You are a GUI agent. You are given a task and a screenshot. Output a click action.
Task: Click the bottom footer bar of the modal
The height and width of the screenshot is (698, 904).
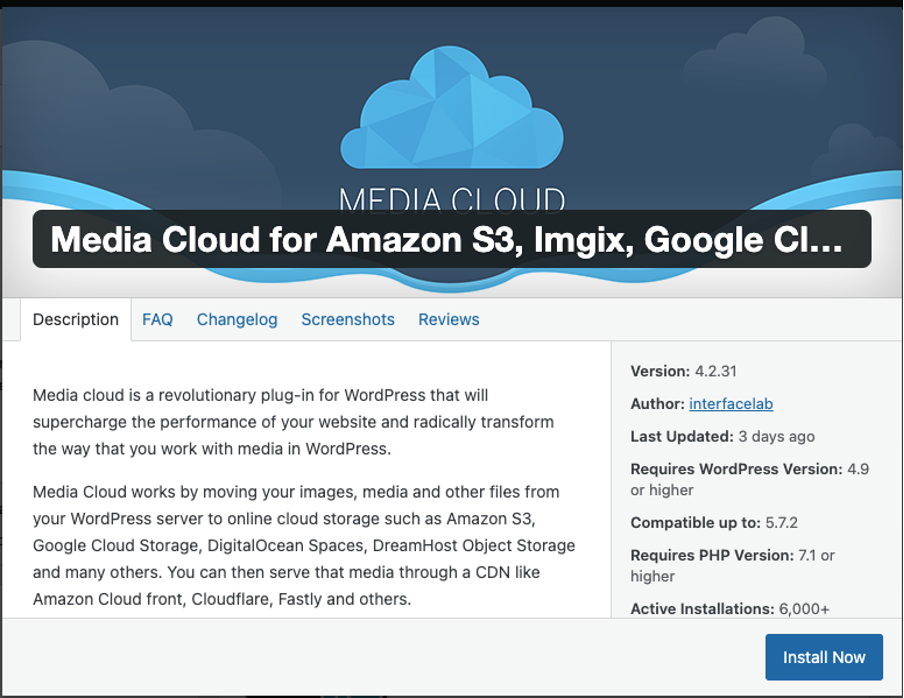click(x=300, y=657)
